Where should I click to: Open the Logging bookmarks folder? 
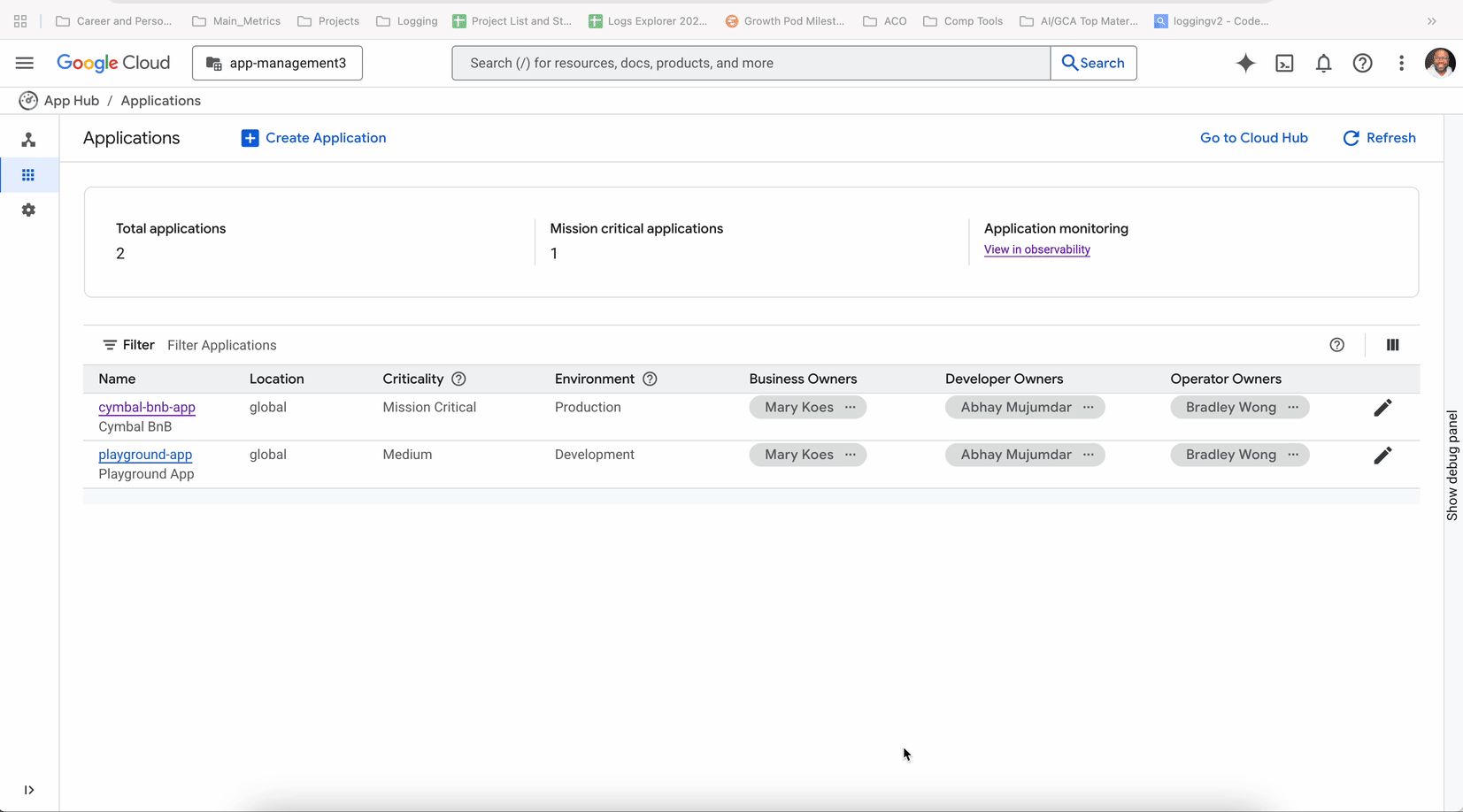point(407,20)
